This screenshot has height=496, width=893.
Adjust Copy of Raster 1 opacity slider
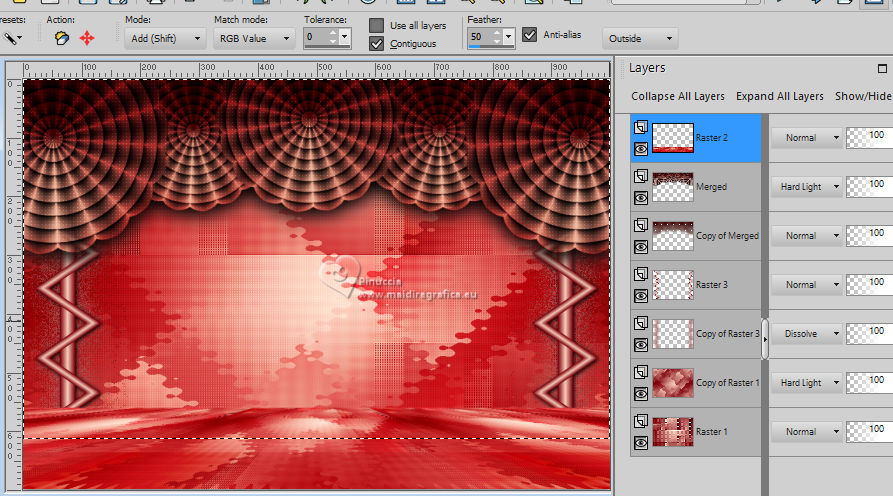pyautogui.click(x=870, y=383)
